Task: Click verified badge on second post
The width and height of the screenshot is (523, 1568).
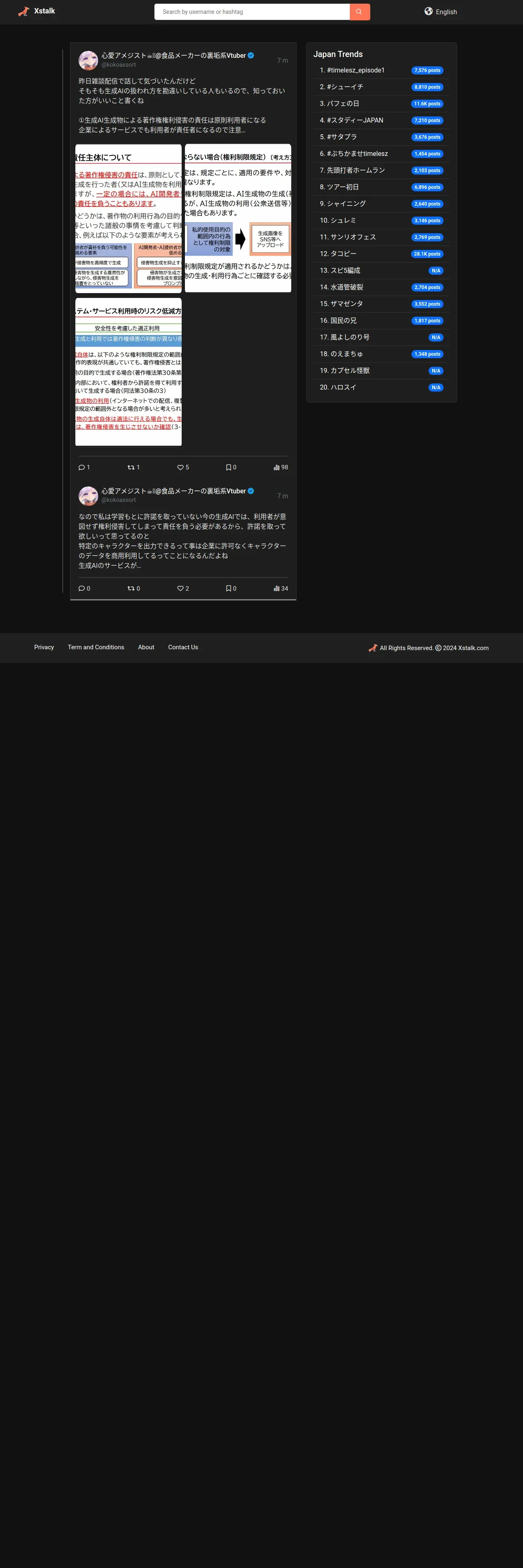Action: [x=251, y=491]
